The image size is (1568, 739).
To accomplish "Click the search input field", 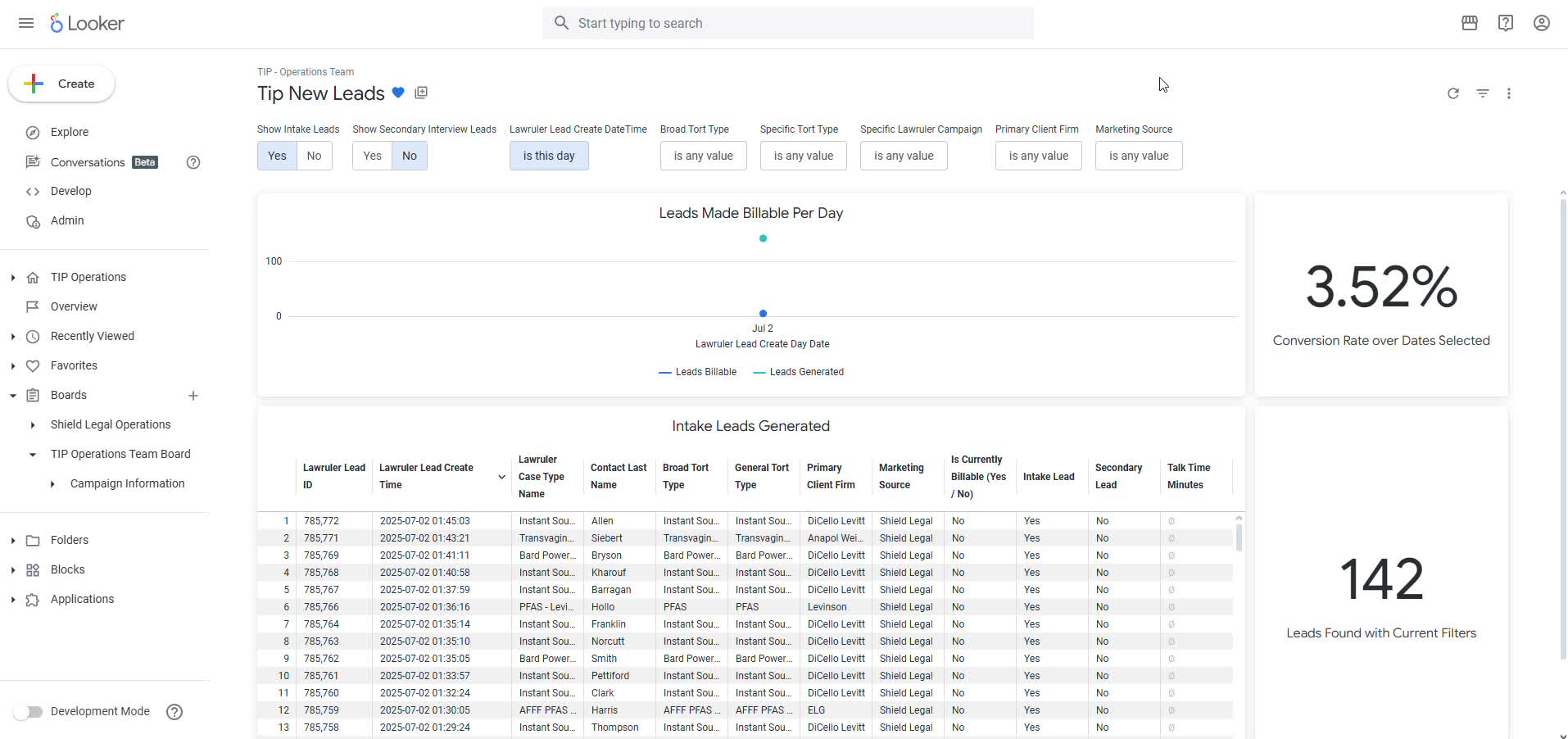I will [x=787, y=23].
